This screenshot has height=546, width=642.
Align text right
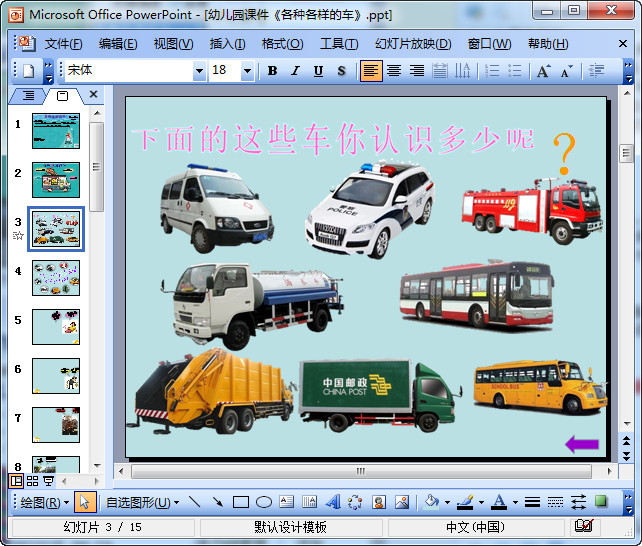(x=417, y=71)
